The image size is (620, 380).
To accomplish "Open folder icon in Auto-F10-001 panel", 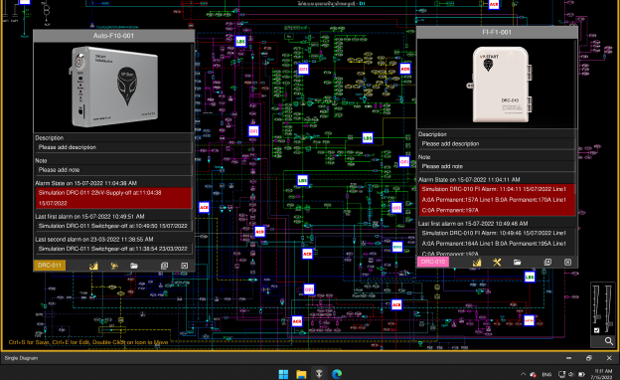I will [x=134, y=266].
